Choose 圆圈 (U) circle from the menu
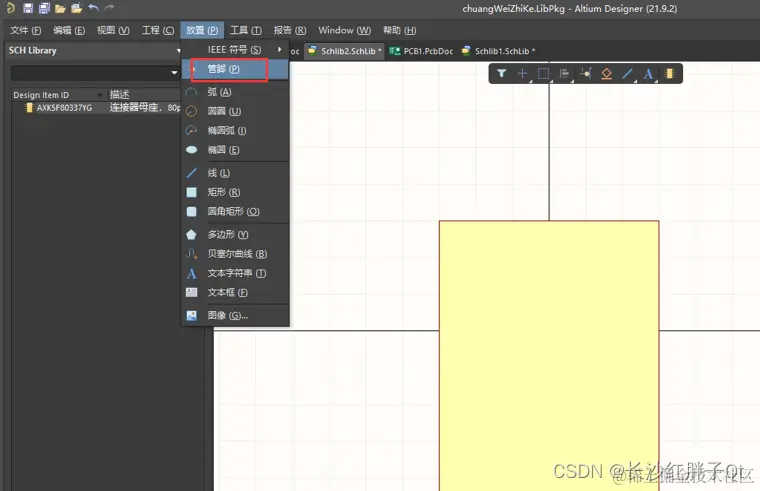Screen dimensions: 760x491 point(235,111)
